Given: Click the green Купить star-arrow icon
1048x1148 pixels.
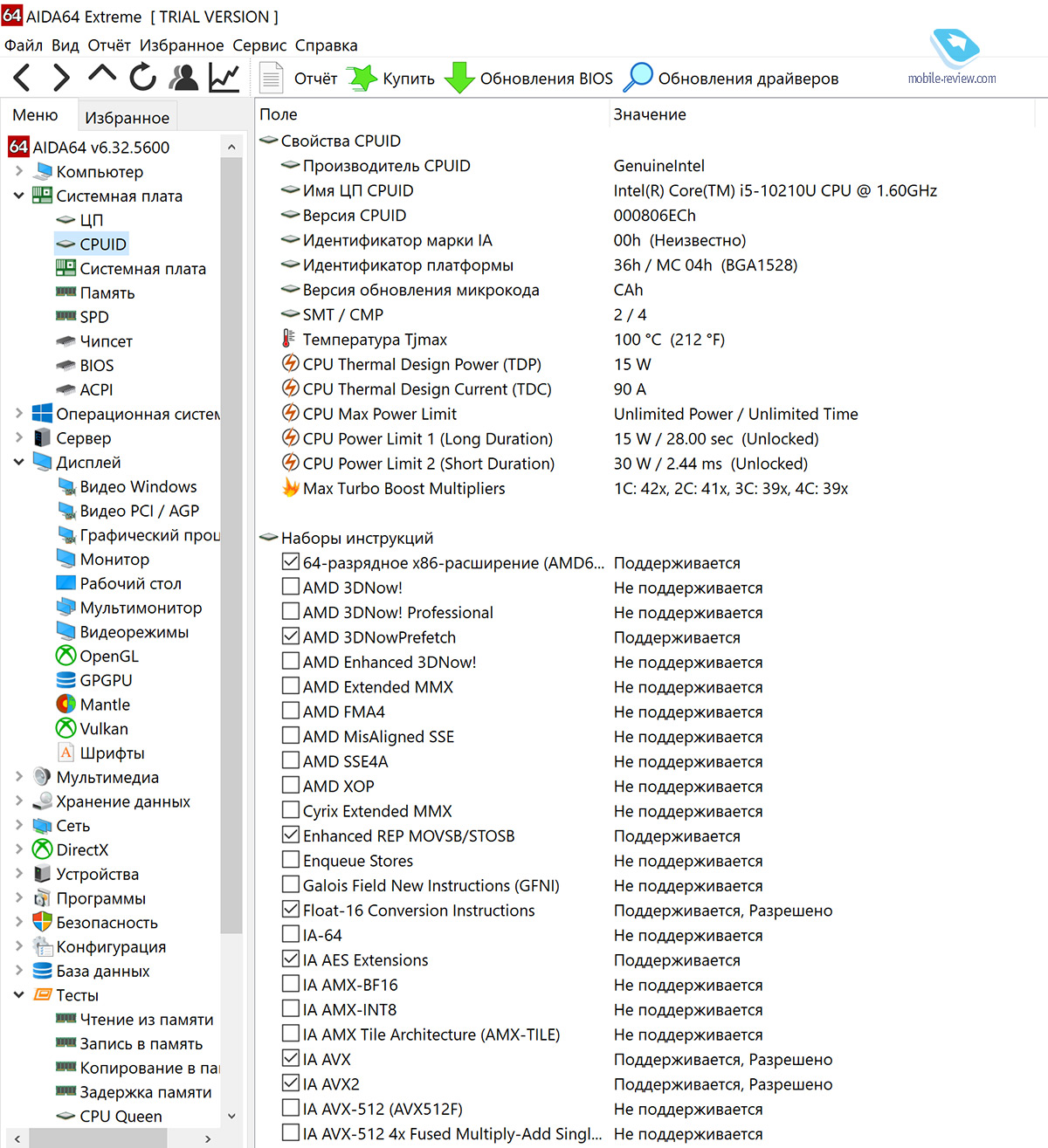Looking at the screenshot, I should tap(362, 78).
